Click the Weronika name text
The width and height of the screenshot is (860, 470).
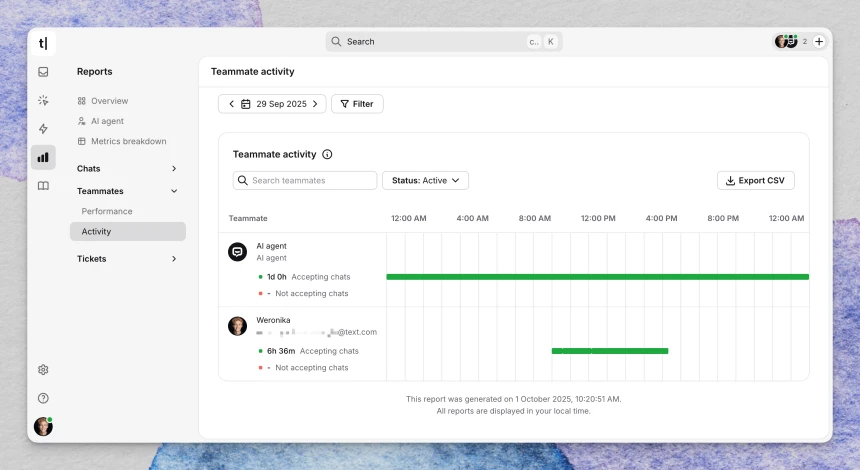(x=273, y=320)
